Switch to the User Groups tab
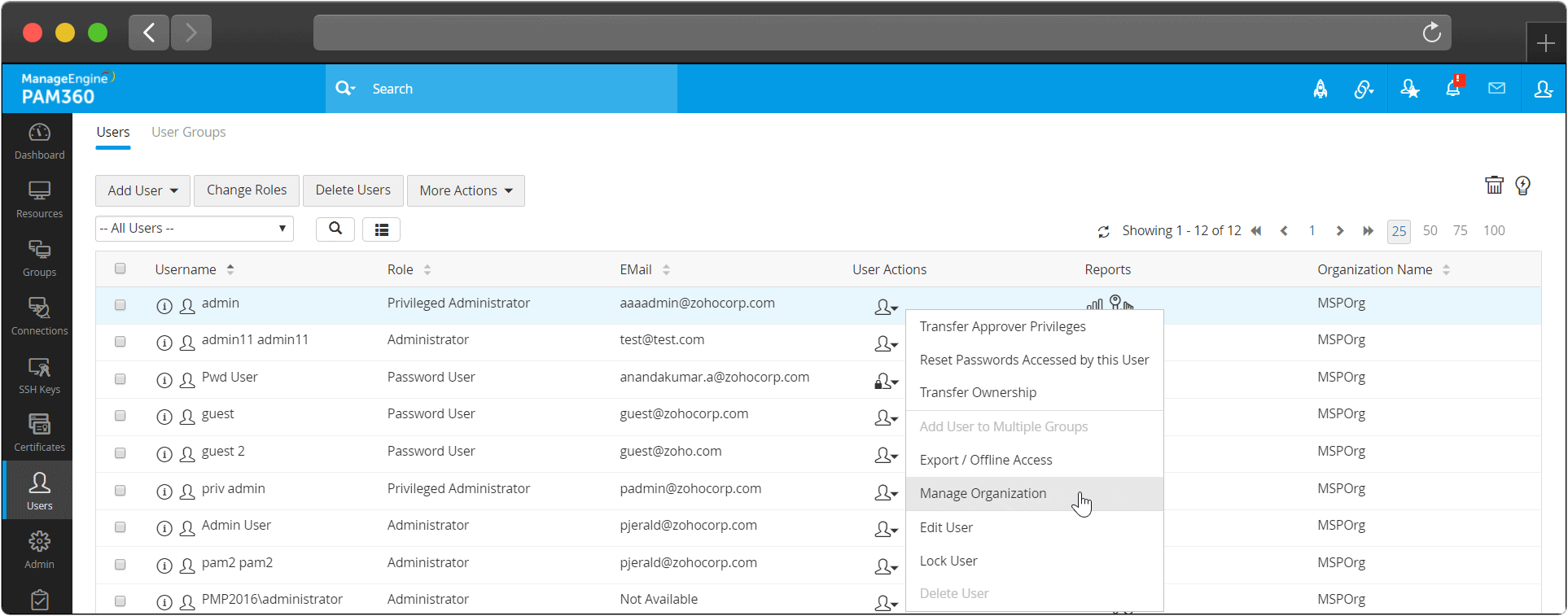 pos(188,132)
